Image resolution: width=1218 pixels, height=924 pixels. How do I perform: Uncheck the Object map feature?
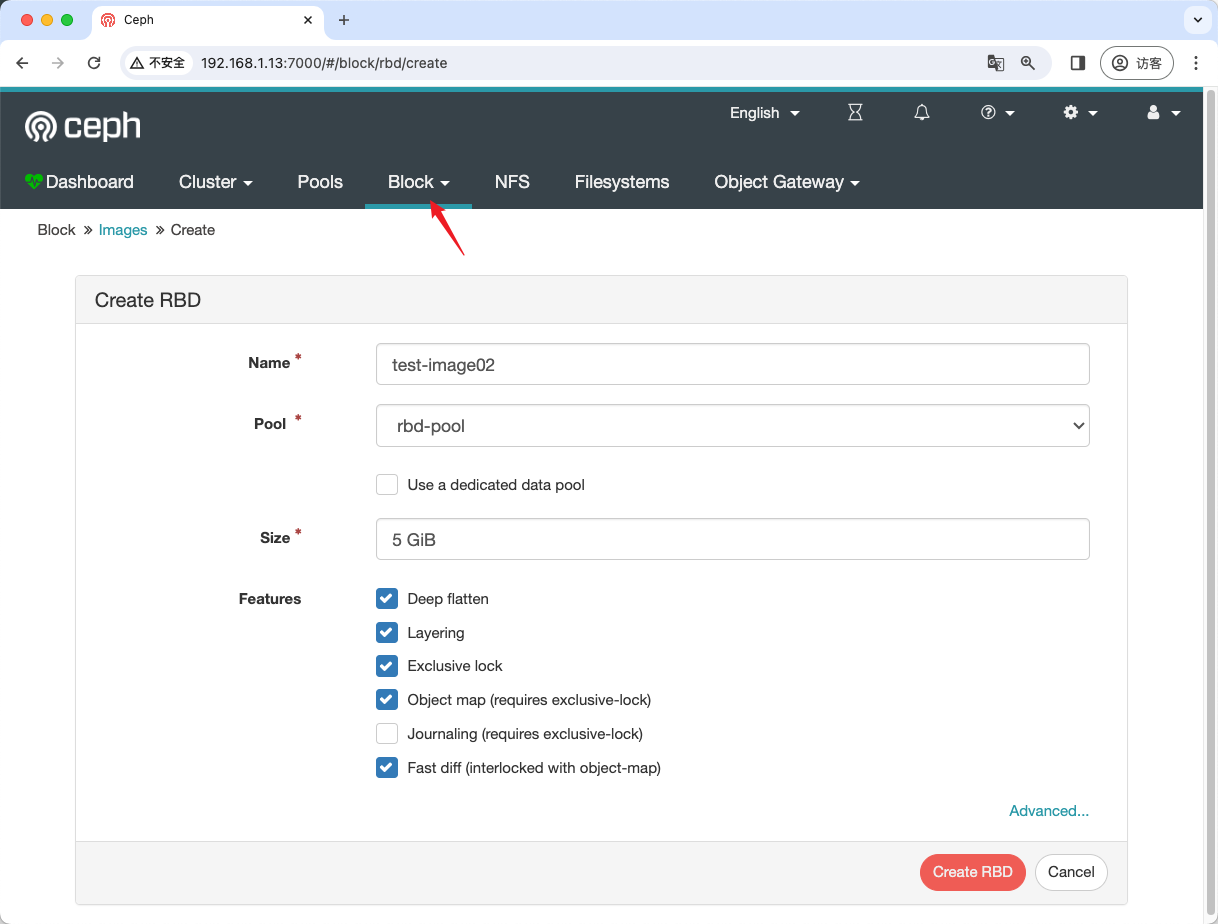pos(387,700)
